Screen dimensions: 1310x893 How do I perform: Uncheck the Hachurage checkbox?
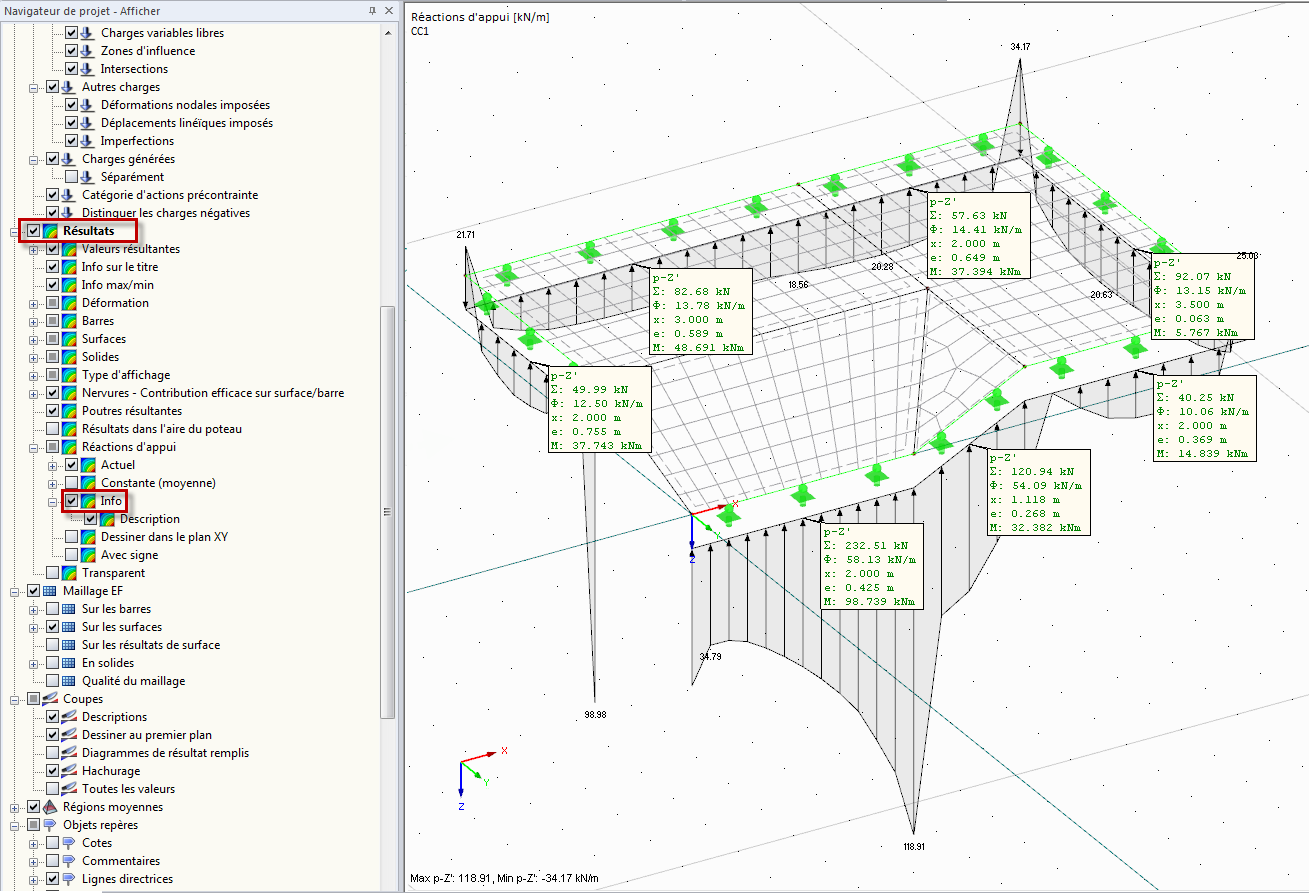point(53,771)
